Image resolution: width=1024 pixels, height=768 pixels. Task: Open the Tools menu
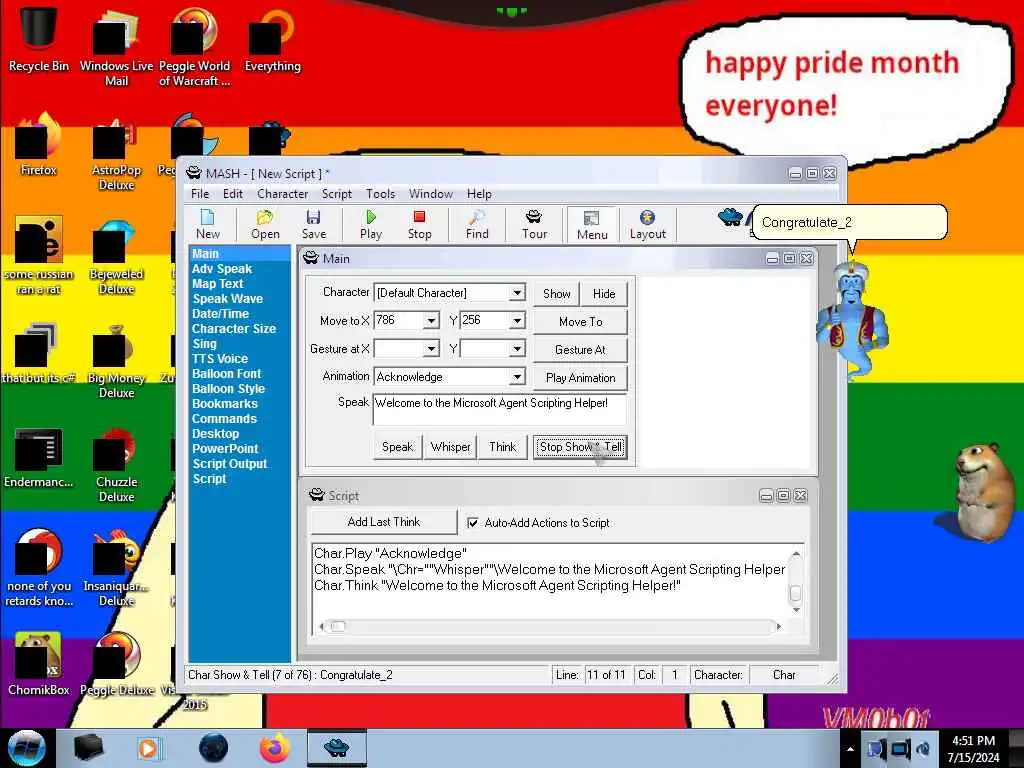(x=380, y=194)
